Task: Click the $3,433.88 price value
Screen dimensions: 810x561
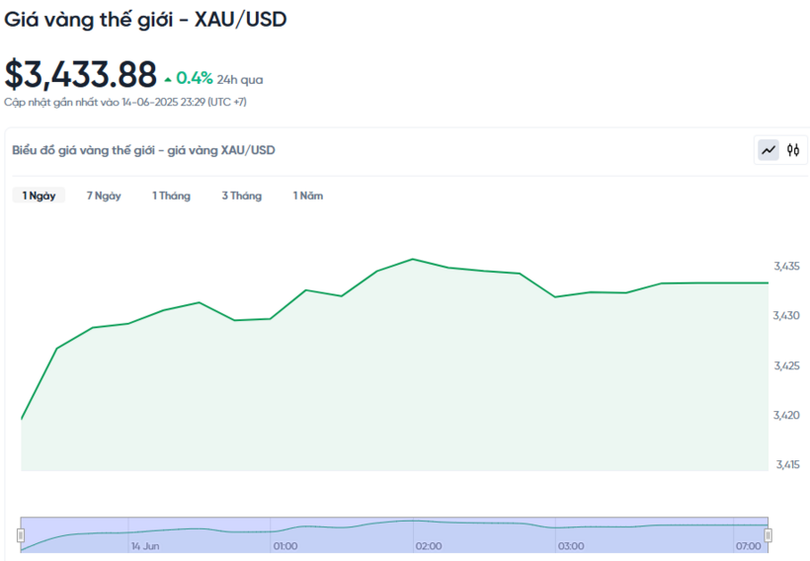Action: tap(81, 75)
